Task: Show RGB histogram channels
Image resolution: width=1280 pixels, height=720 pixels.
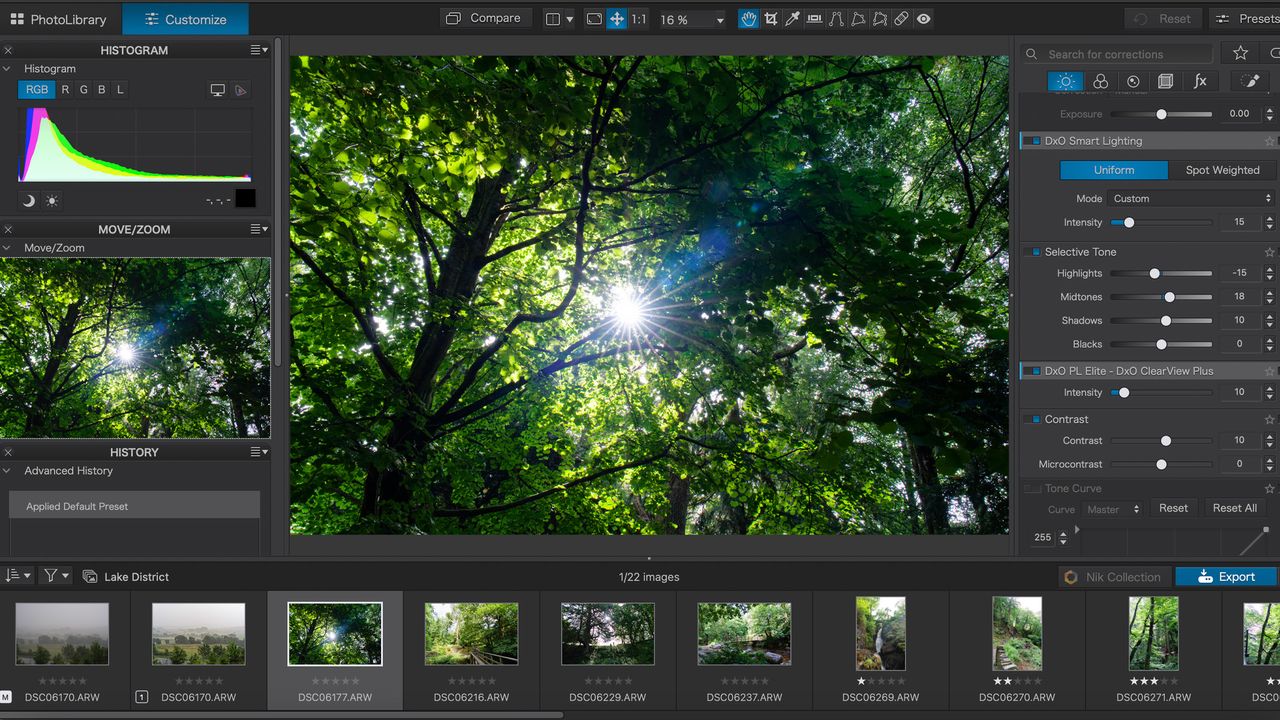Action: point(37,90)
